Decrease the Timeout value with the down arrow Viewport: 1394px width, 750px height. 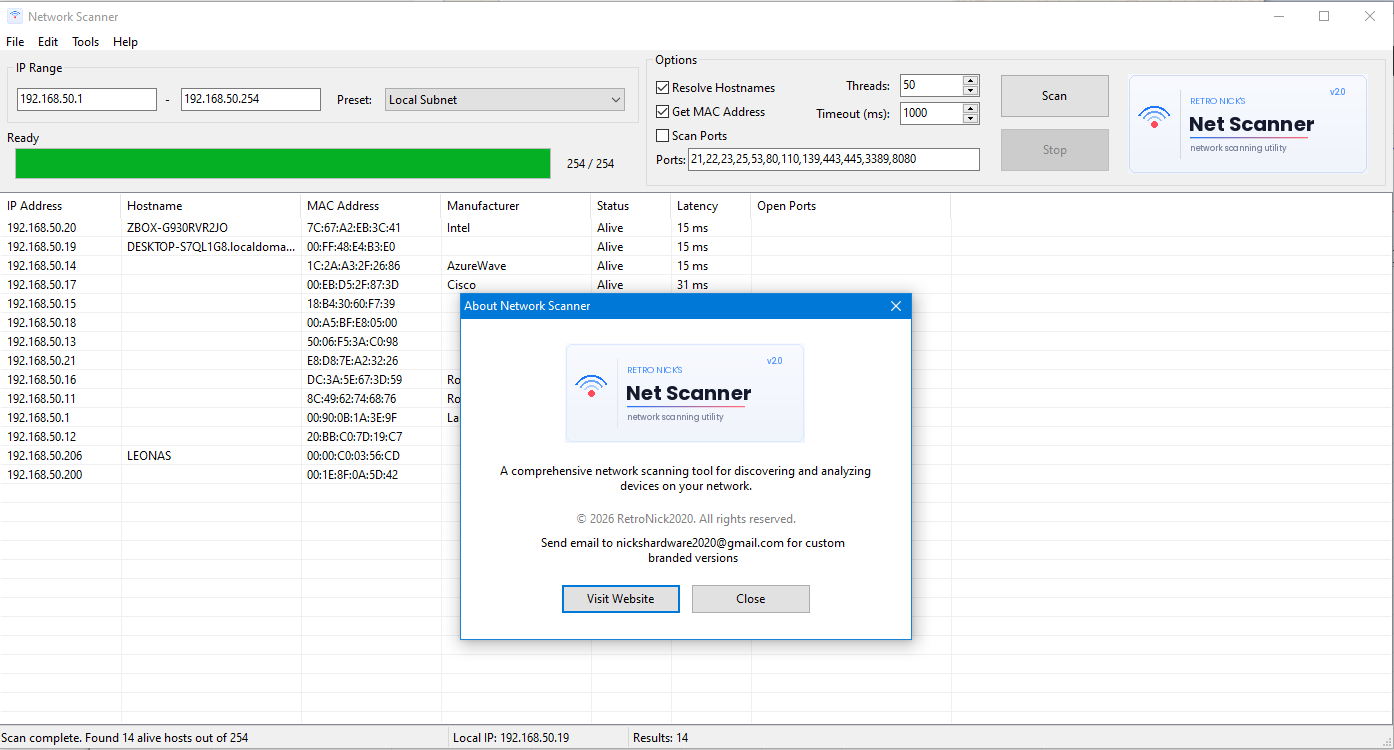[970, 118]
